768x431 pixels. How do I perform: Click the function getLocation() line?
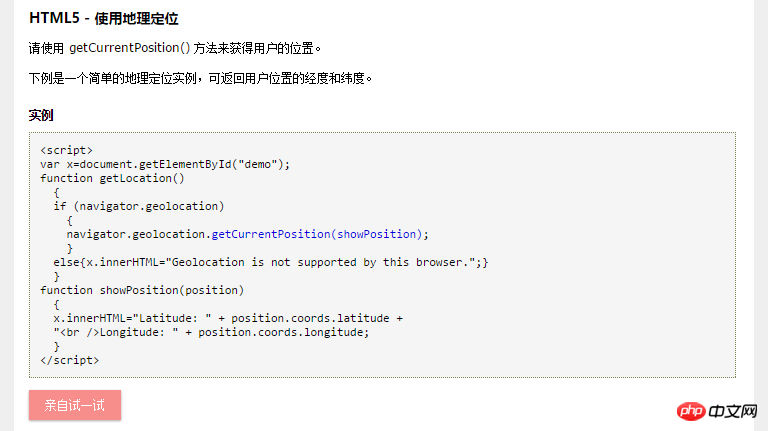[112, 178]
